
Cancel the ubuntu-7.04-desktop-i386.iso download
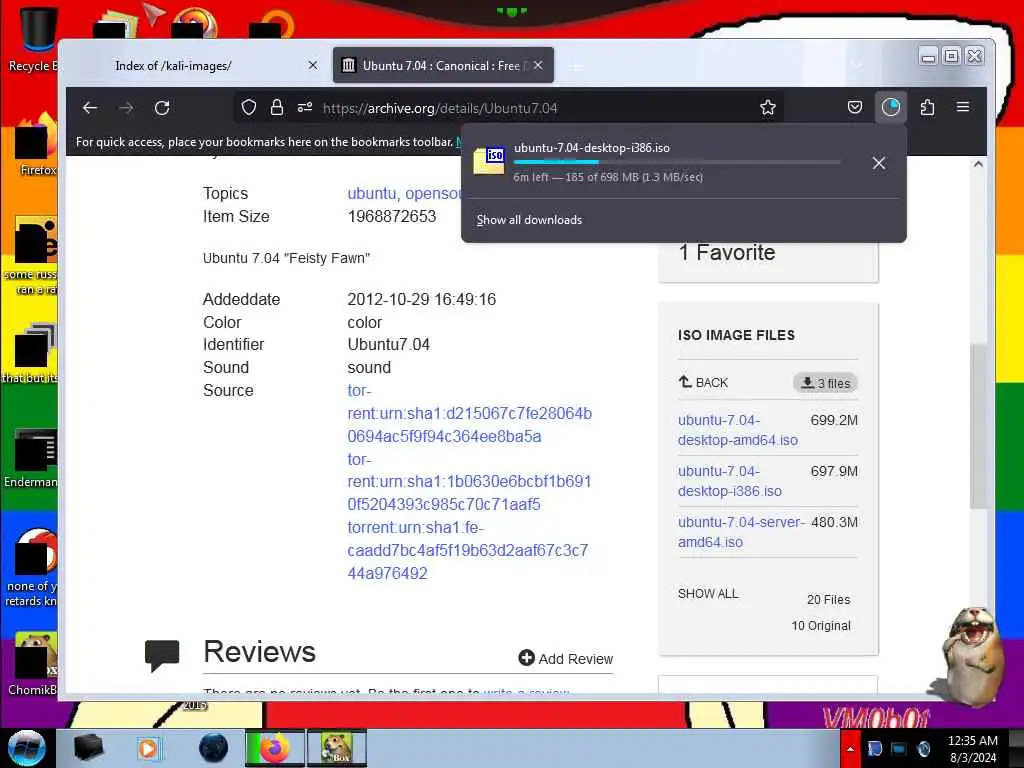coord(879,163)
